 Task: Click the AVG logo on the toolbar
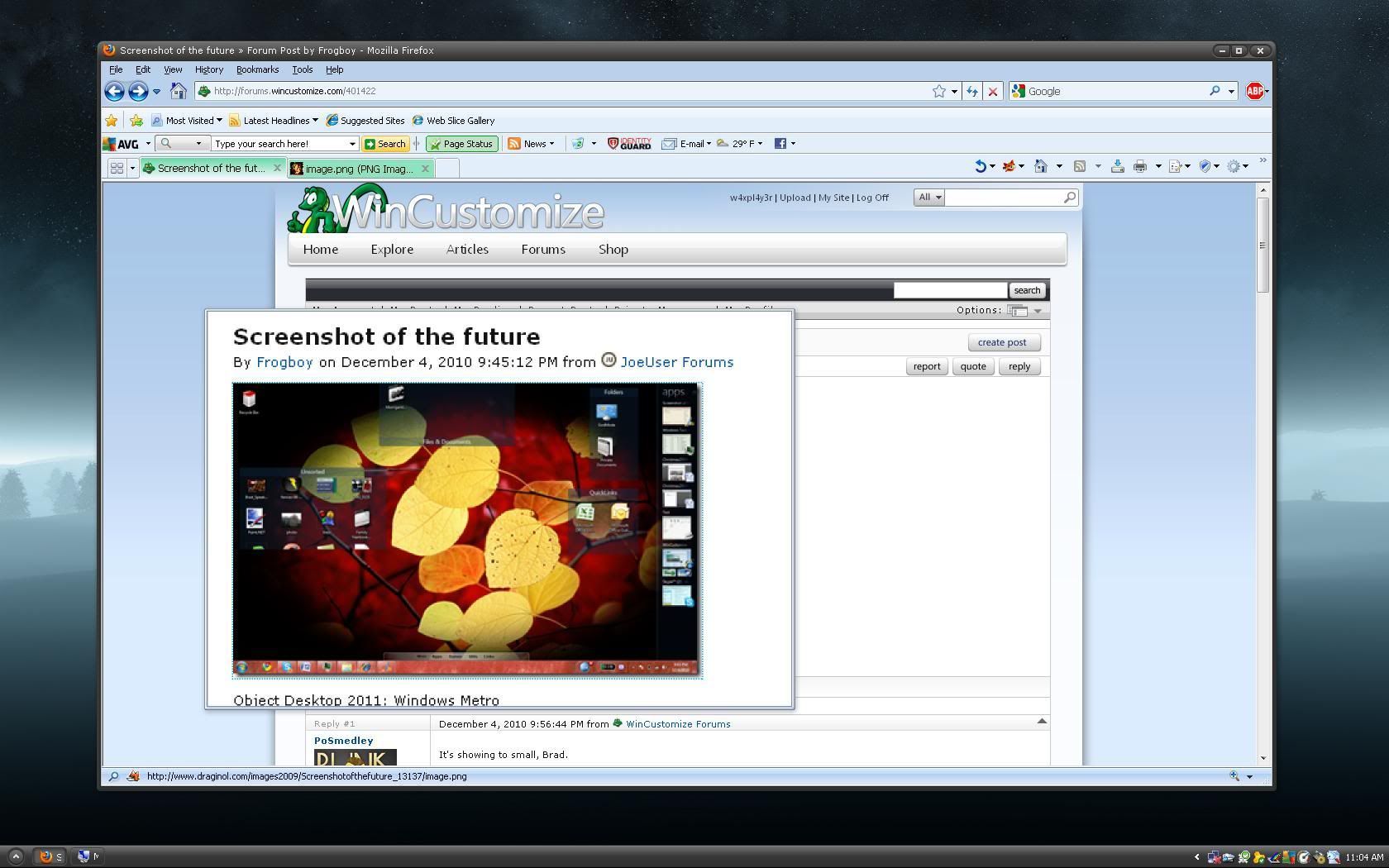(x=121, y=144)
